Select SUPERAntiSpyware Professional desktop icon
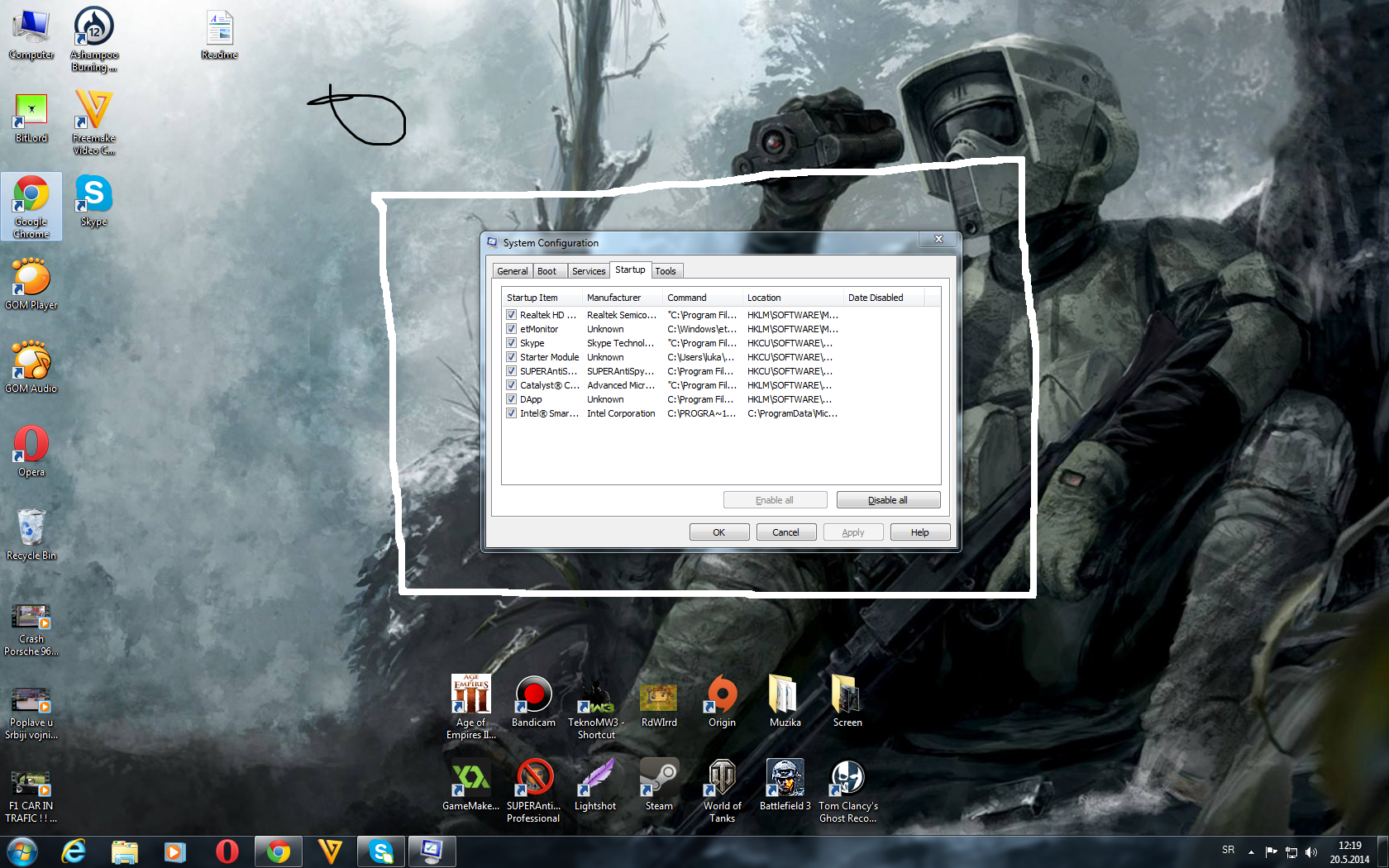 coord(533,791)
